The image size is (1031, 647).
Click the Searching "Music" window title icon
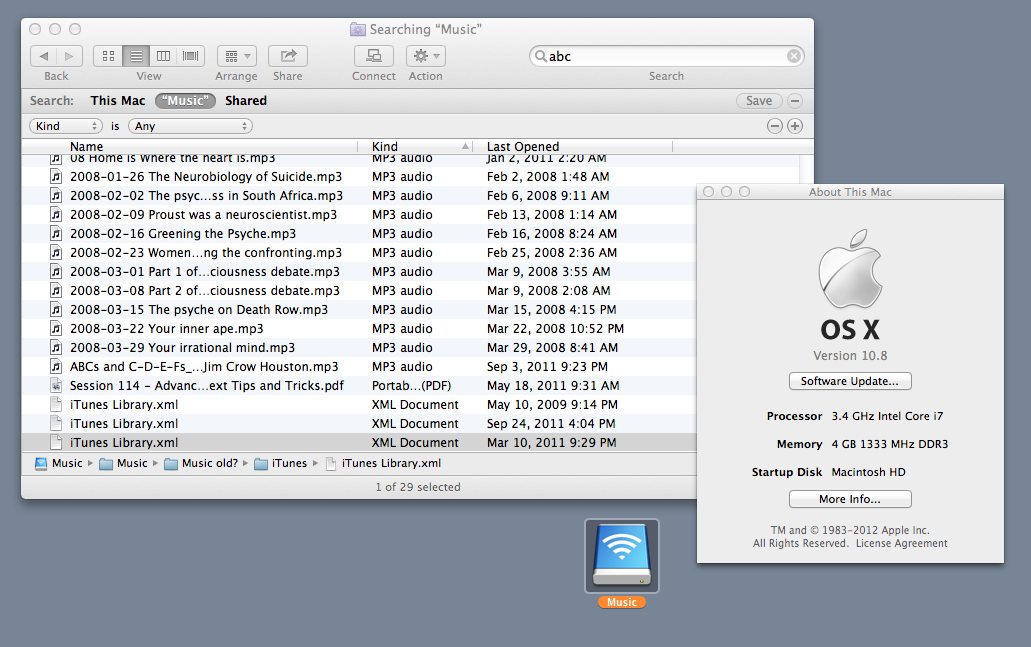[358, 30]
